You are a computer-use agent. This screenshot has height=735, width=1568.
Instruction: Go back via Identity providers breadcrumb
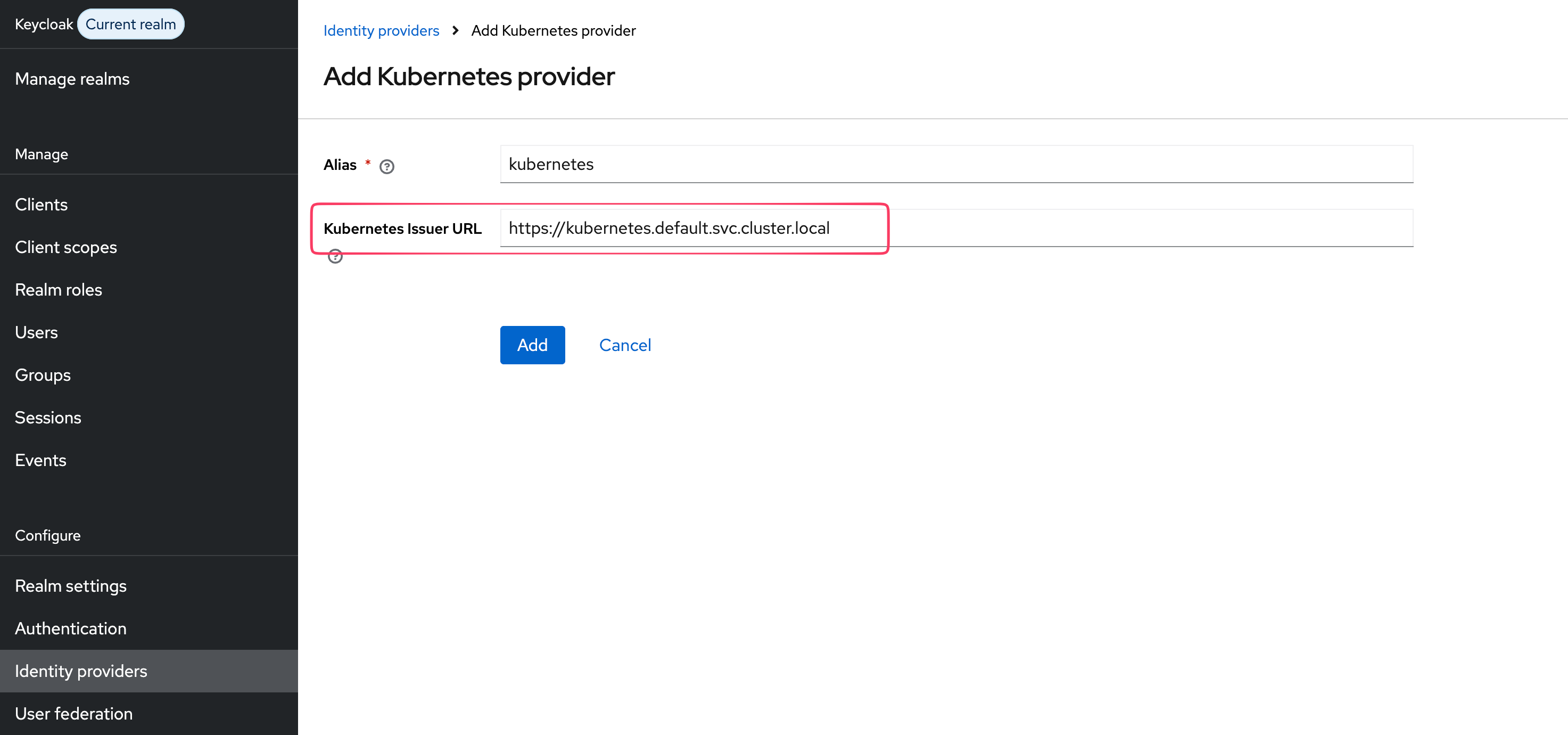pyautogui.click(x=381, y=30)
